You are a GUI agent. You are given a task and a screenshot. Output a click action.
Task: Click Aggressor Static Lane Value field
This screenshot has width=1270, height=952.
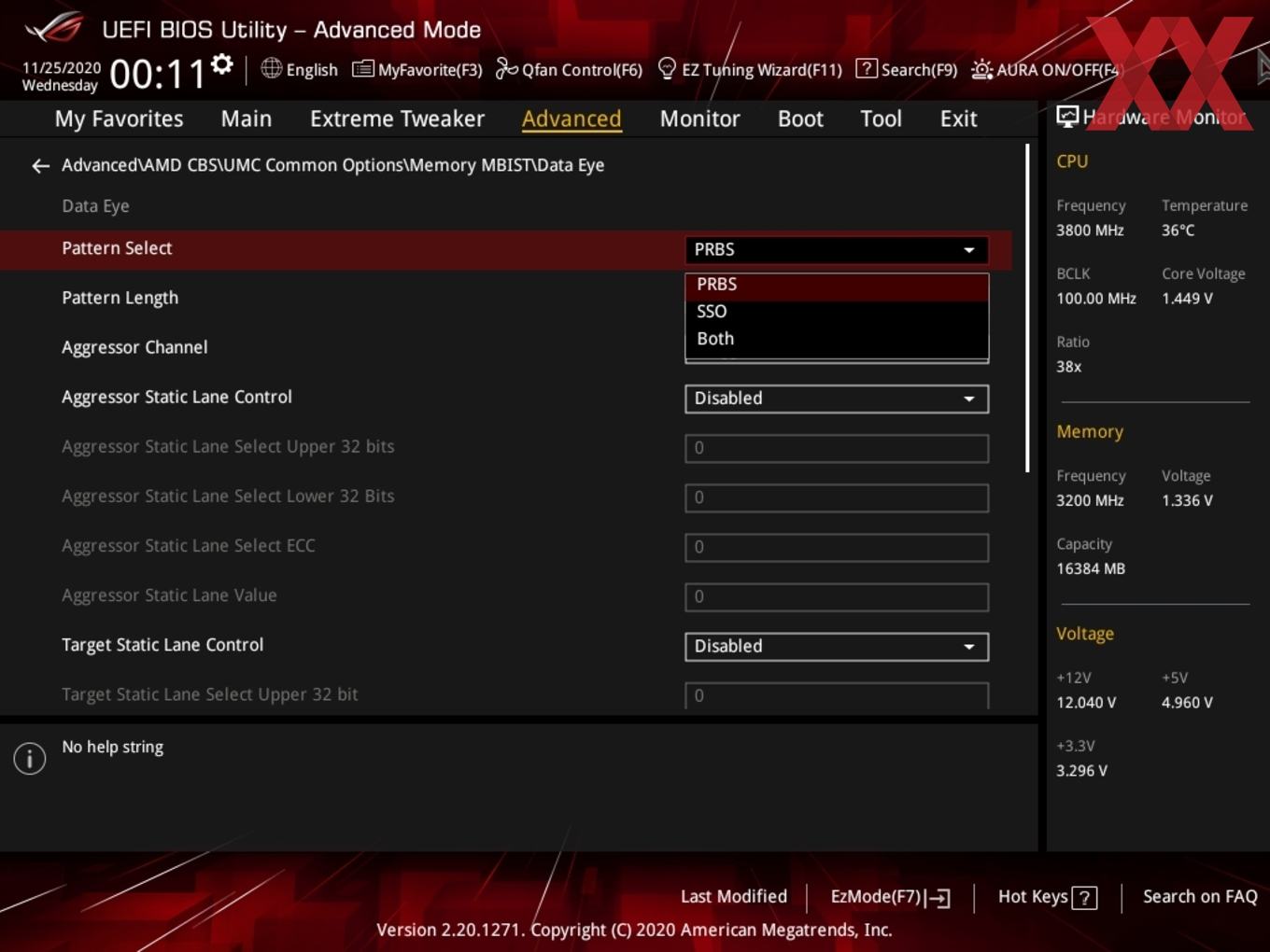coord(837,596)
